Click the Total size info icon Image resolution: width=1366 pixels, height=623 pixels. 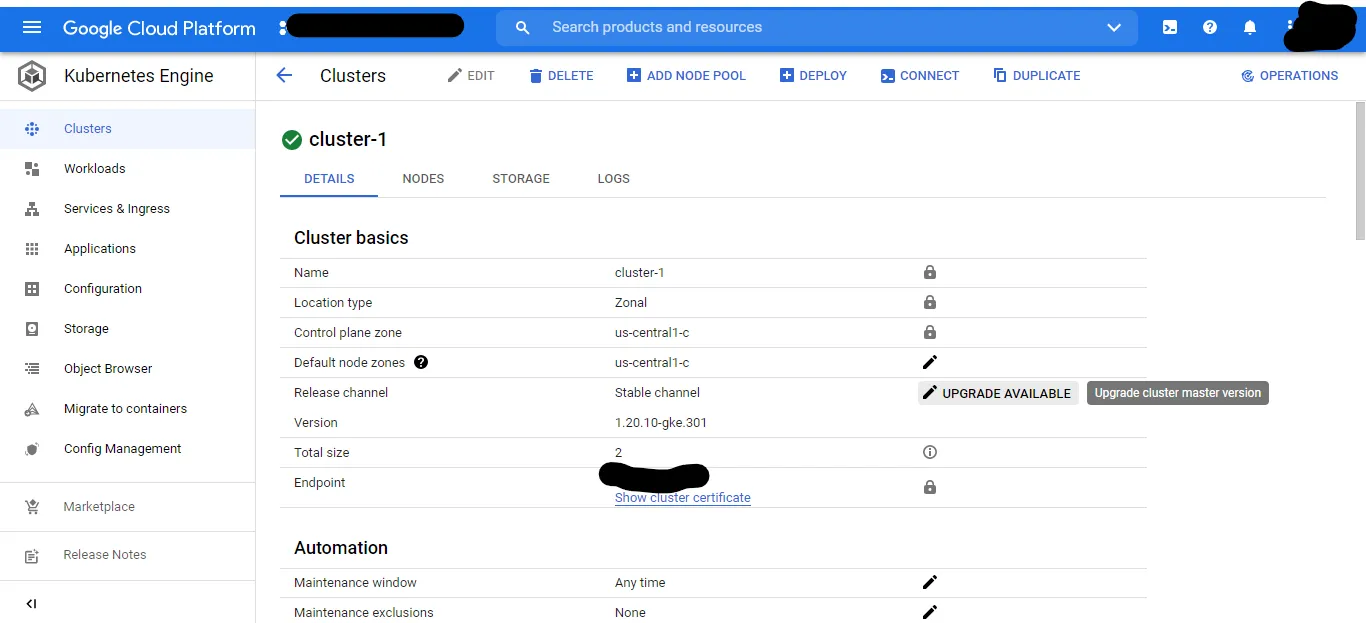(x=930, y=452)
